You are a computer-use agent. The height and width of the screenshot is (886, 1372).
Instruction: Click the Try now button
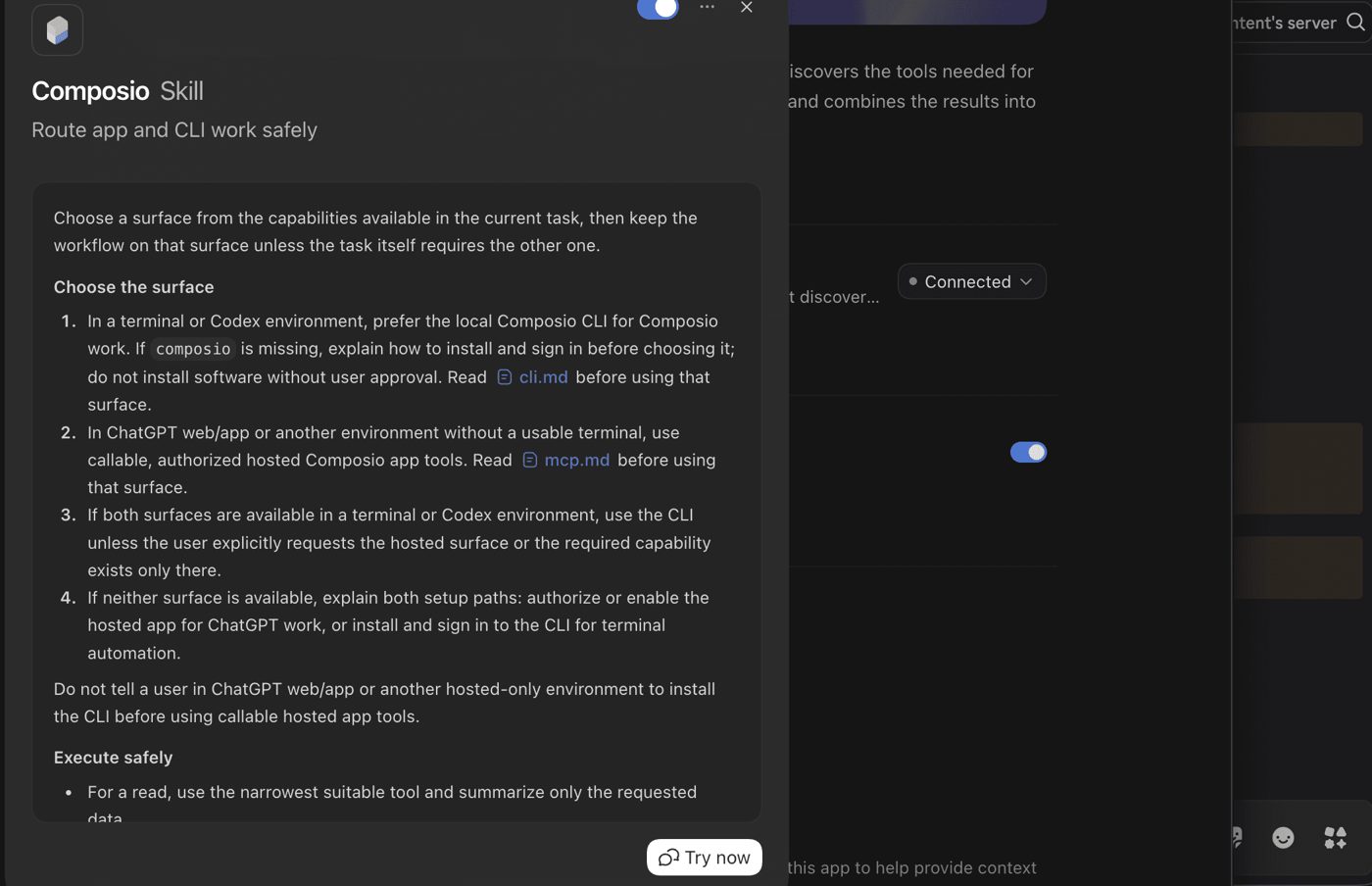point(705,858)
